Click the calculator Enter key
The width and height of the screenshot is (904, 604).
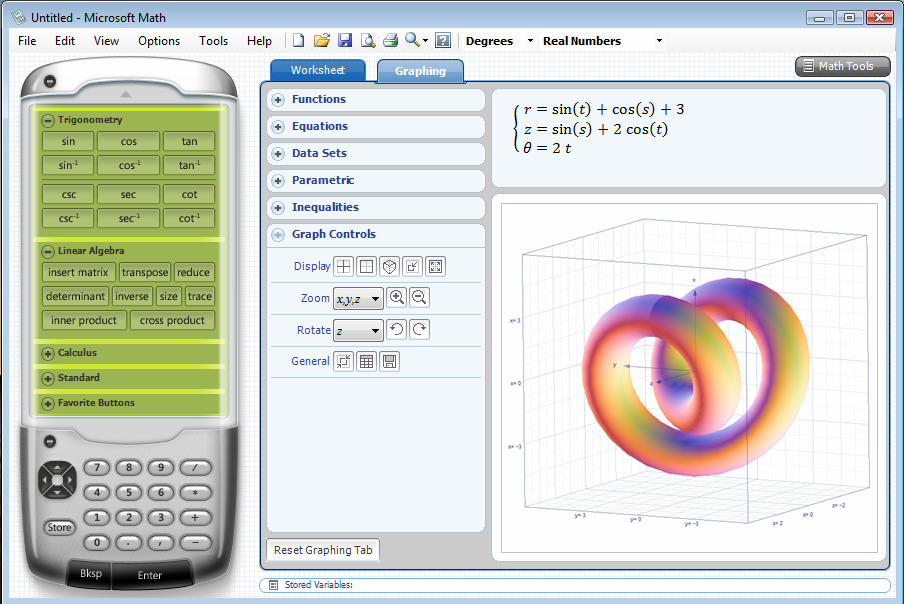[150, 575]
